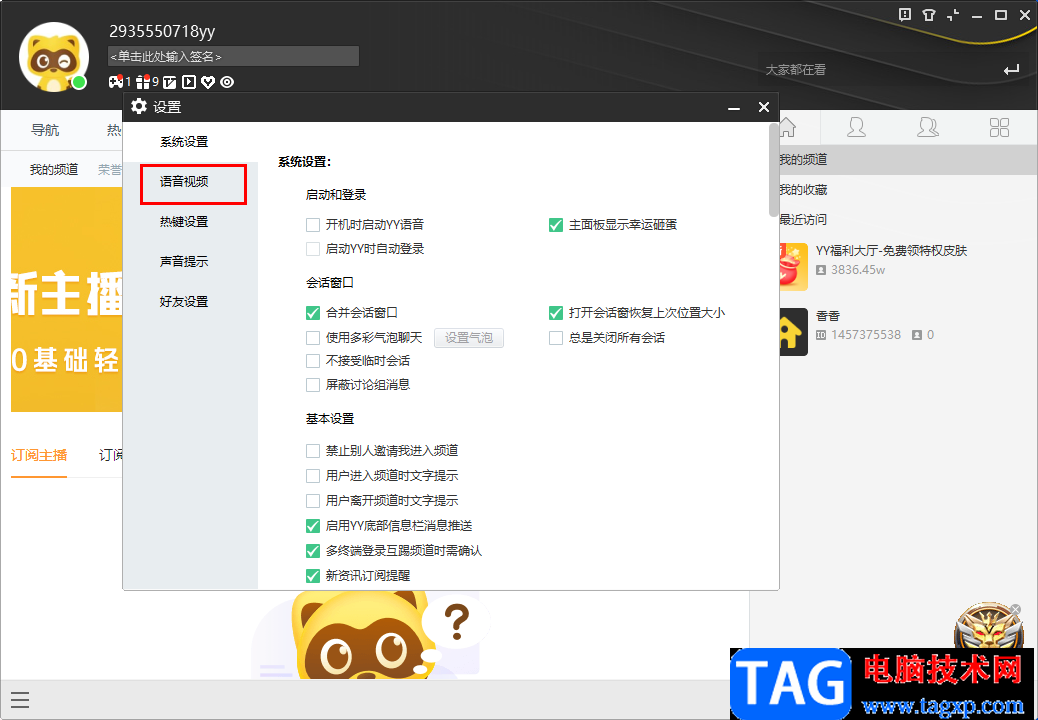Screen dimensions: 1038x720
Task: Check 用户离开频道时文字提示
Action: [x=313, y=501]
